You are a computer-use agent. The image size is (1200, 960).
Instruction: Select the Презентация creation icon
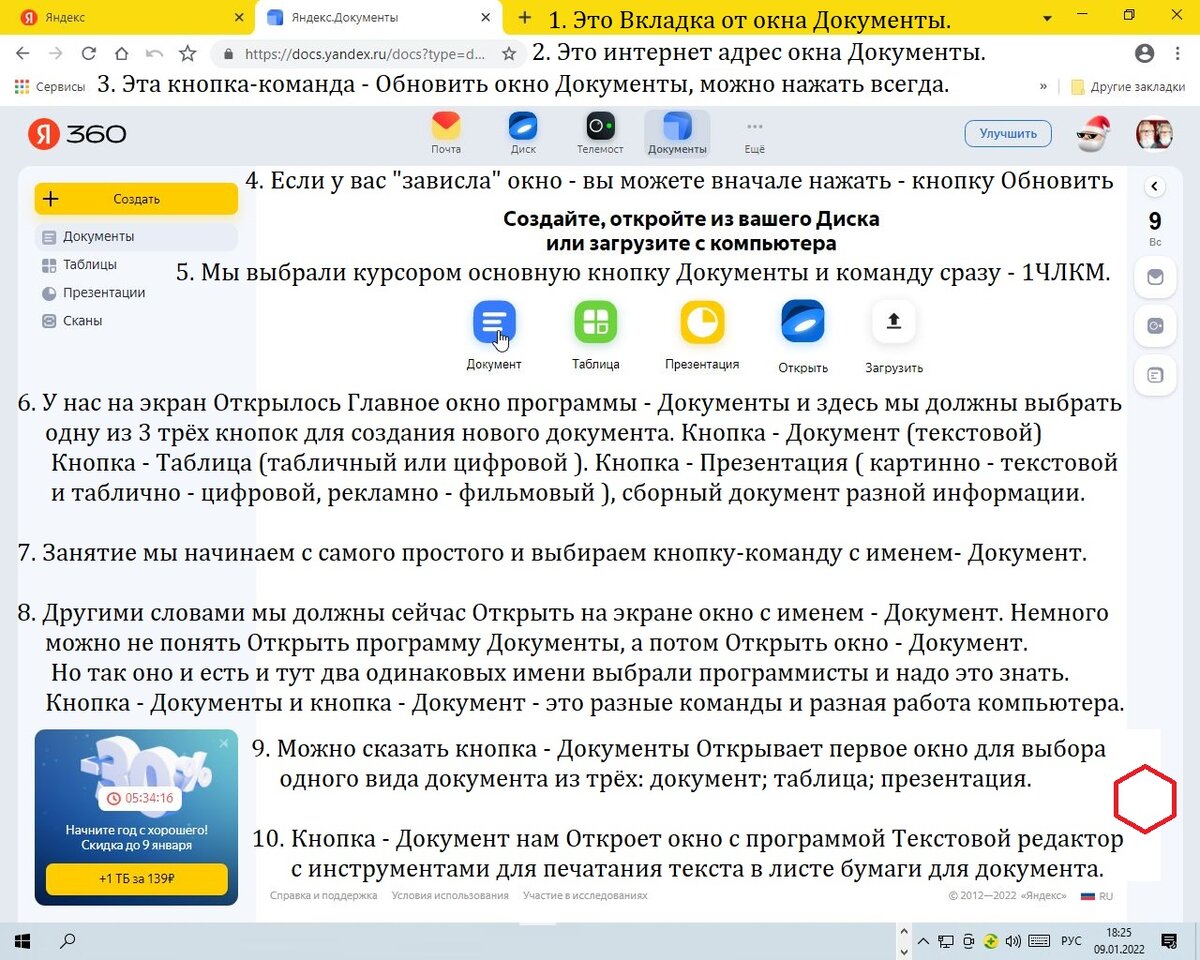702,322
